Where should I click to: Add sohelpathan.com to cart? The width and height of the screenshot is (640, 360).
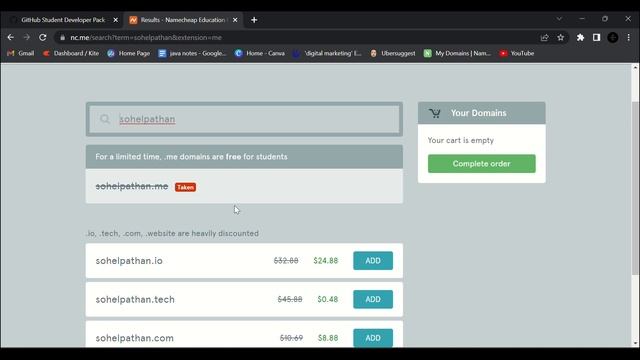373,338
